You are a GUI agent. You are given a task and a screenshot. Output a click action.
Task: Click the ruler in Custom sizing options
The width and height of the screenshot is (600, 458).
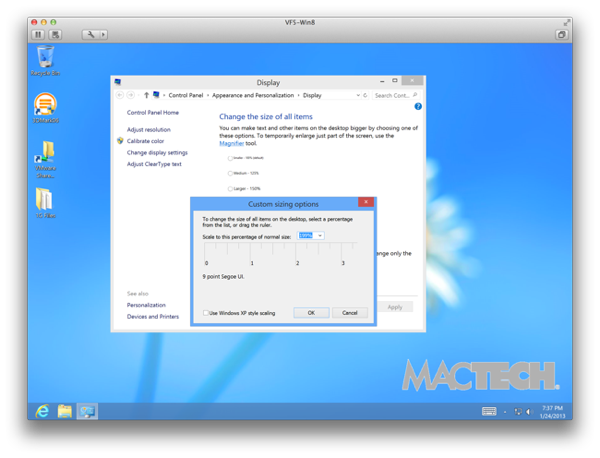coord(275,254)
